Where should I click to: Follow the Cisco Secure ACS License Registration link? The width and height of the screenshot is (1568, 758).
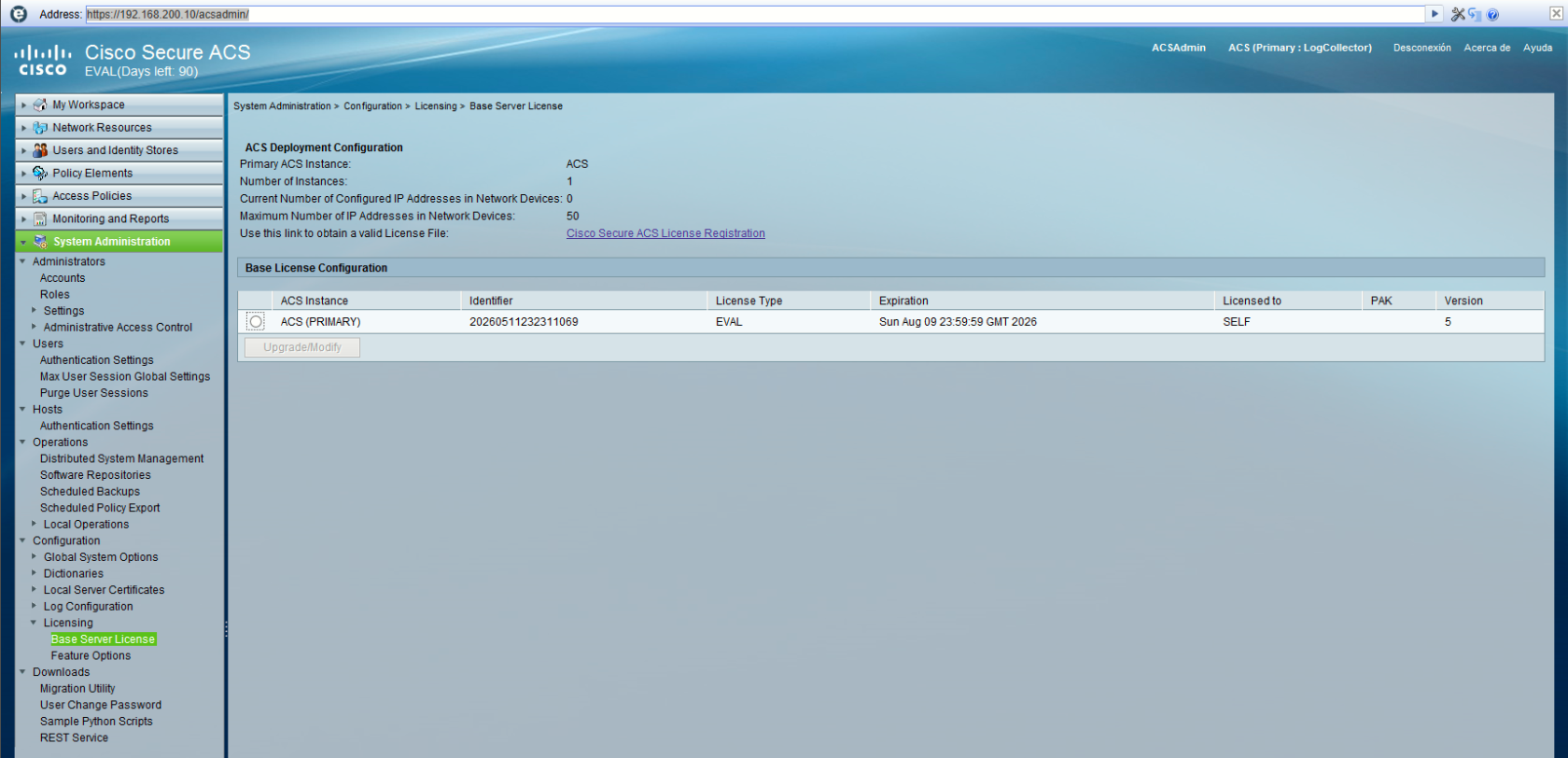pyautogui.click(x=665, y=233)
